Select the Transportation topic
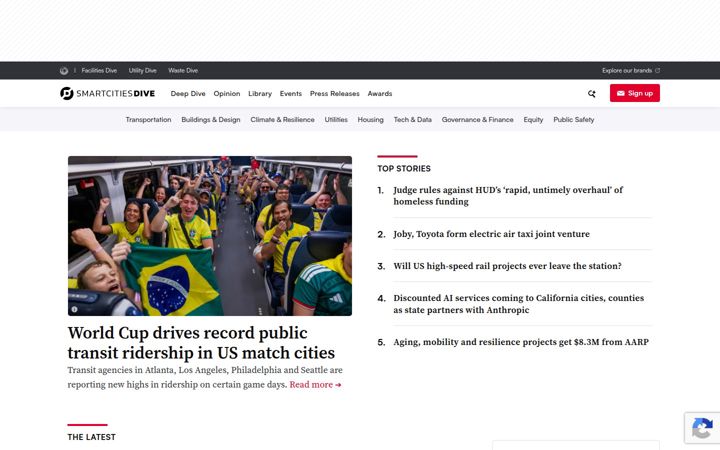Image resolution: width=720 pixels, height=450 pixels. pos(148,120)
